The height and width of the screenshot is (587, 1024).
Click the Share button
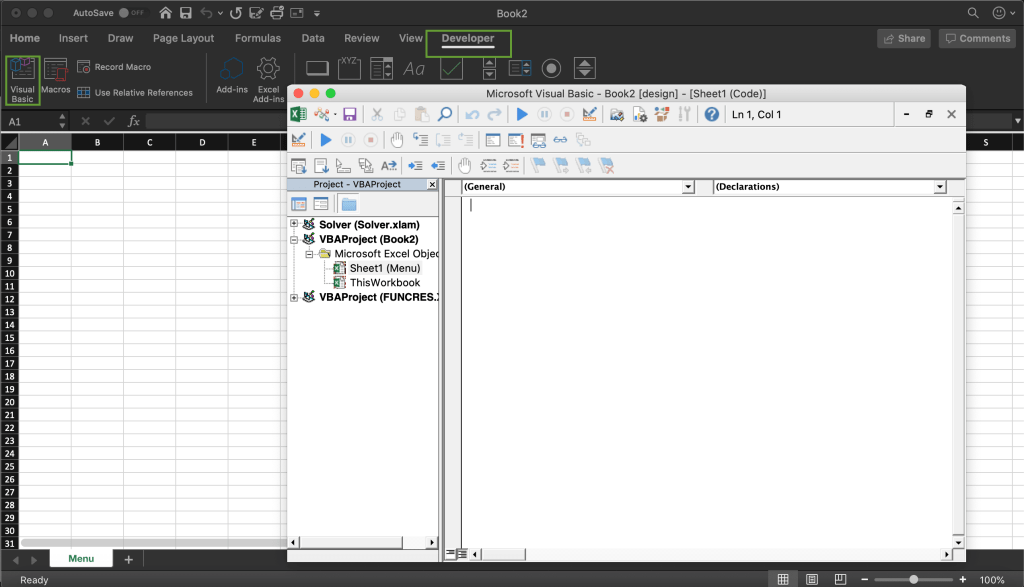pyautogui.click(x=904, y=38)
